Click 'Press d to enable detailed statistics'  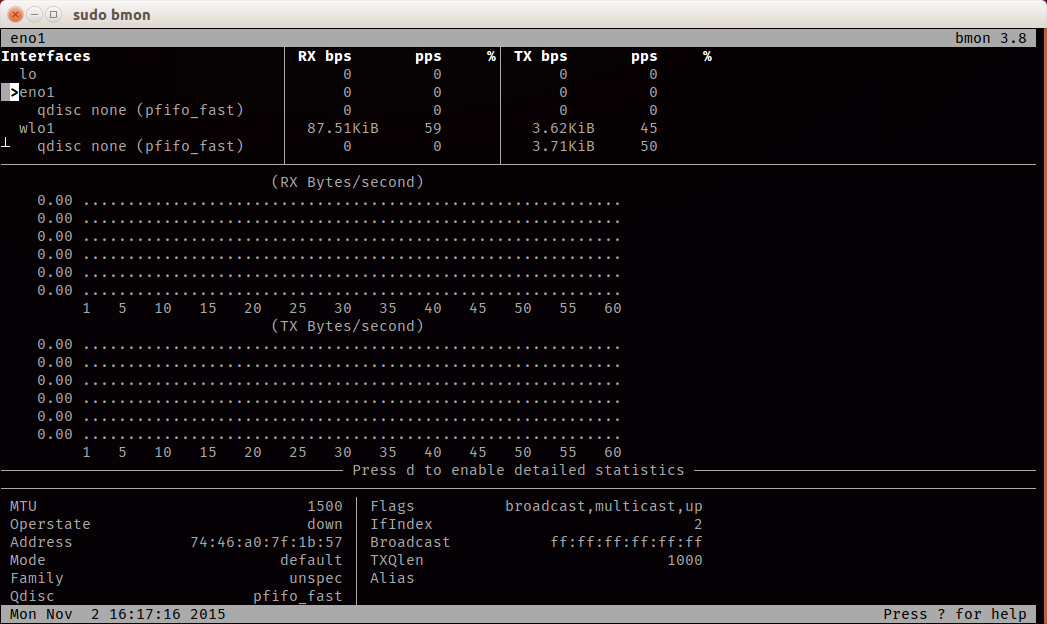518,470
